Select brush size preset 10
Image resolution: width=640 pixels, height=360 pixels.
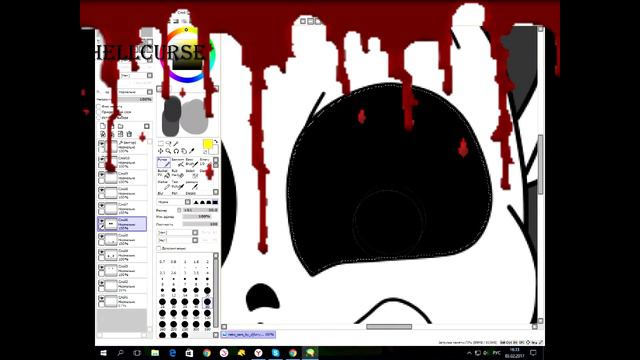(162, 291)
